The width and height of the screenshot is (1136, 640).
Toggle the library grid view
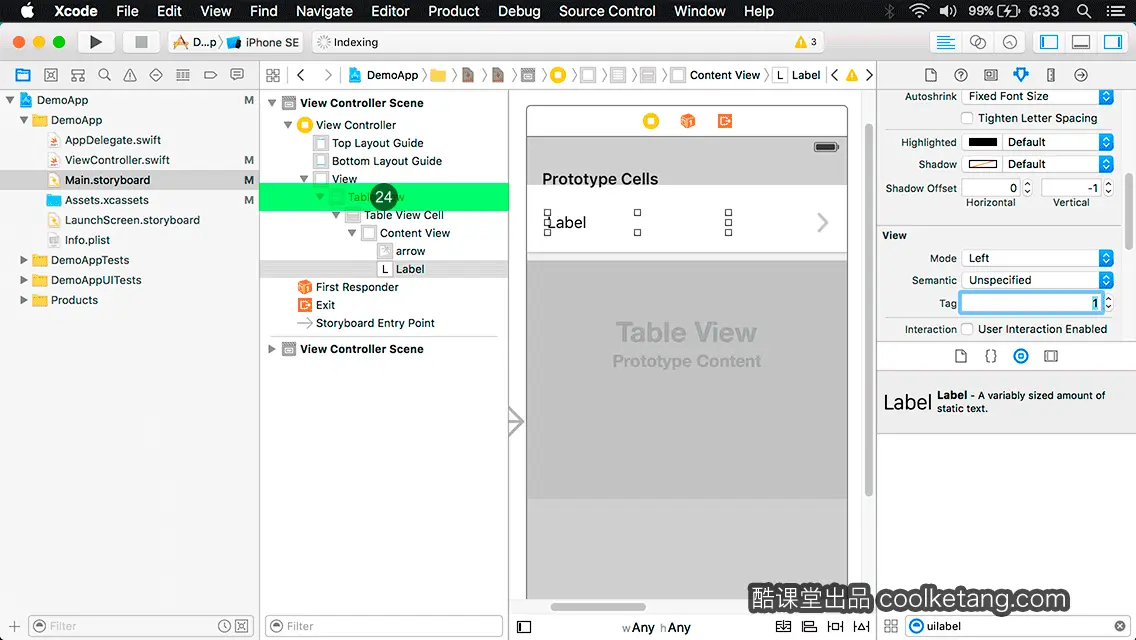pyautogui.click(x=891, y=626)
